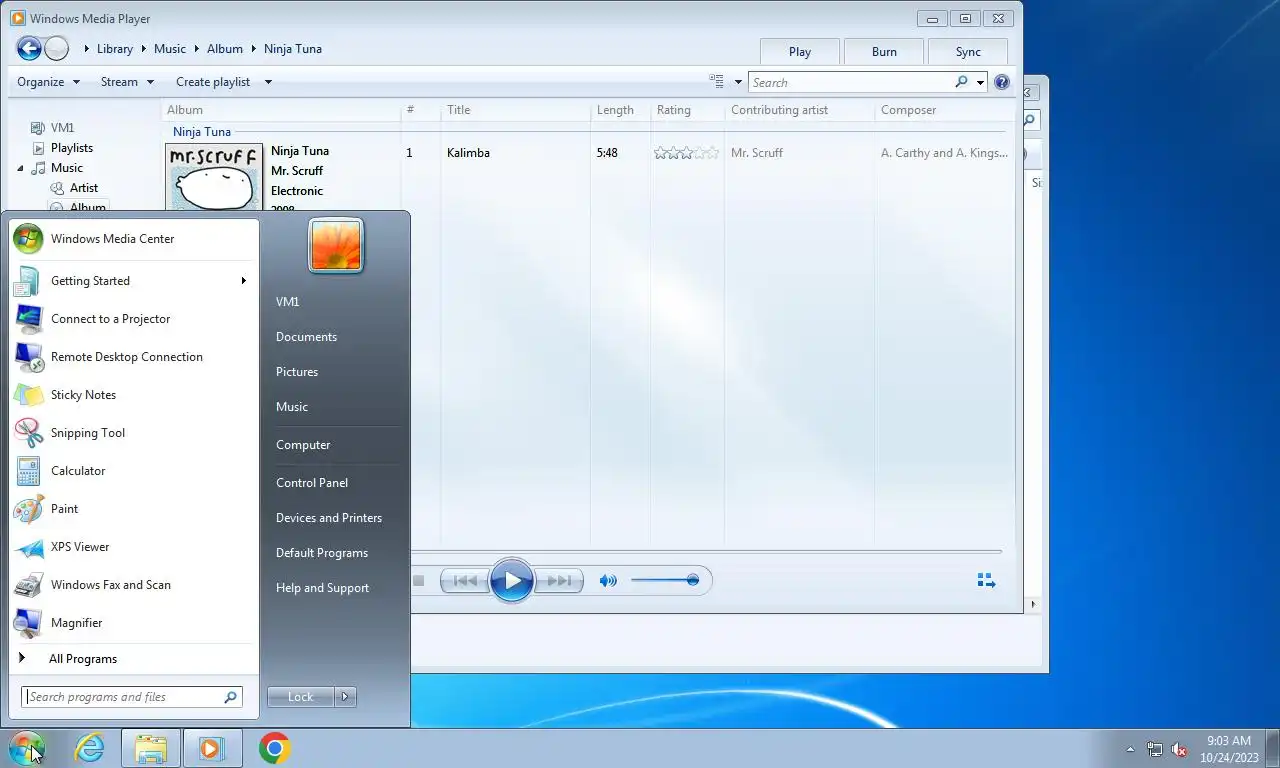Launch Google Chrome from taskbar
The width and height of the screenshot is (1280, 768).
coord(275,748)
